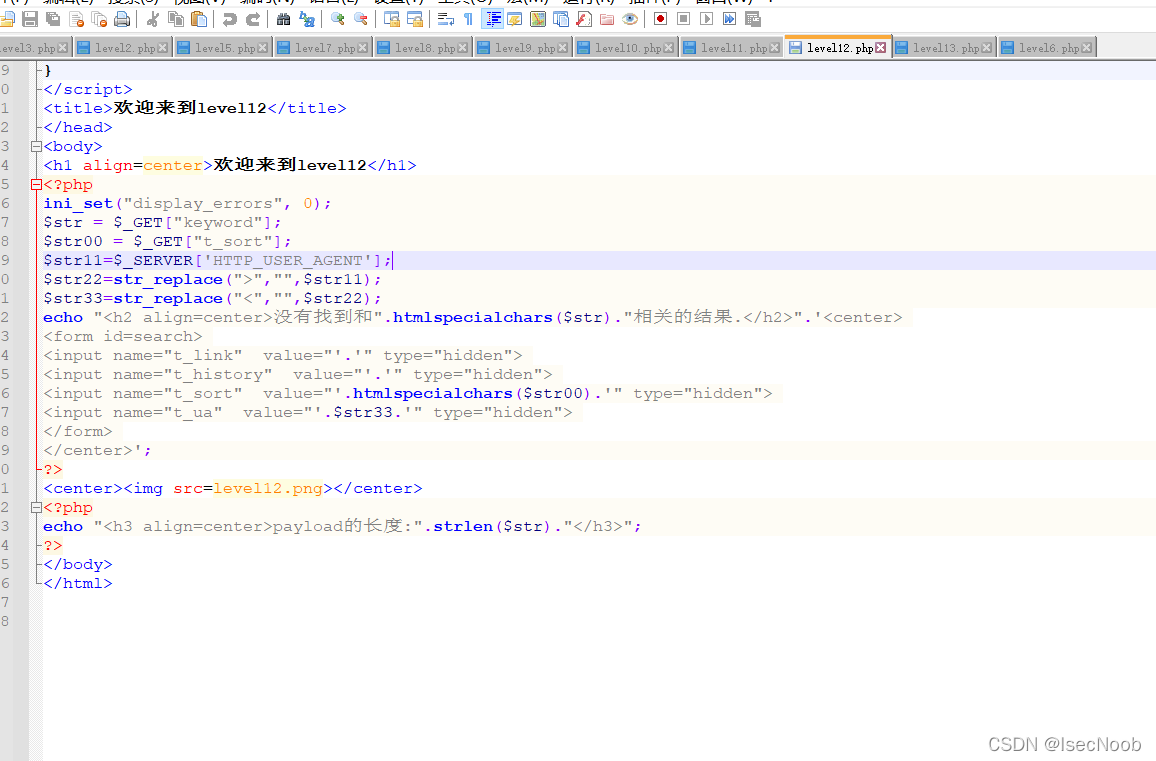Switch to the level2.php tab
1156x761 pixels.
pyautogui.click(x=122, y=48)
